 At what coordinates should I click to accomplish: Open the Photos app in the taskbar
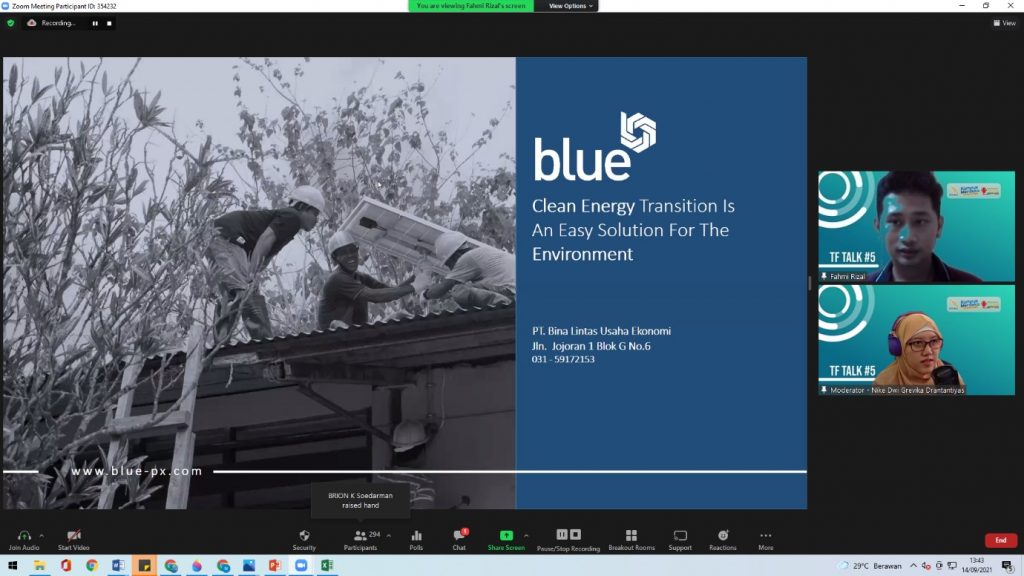coord(249,566)
